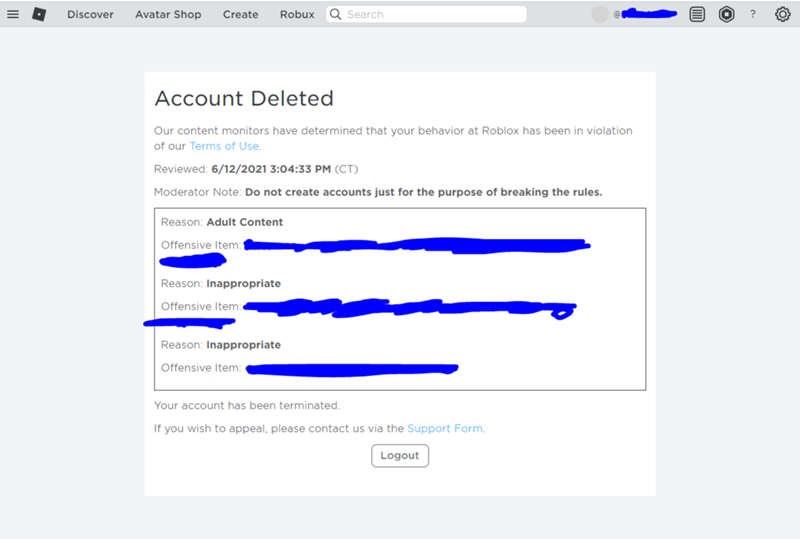Viewport: 800px width, 539px height.
Task: Select Create in the top navigation
Action: coord(240,15)
